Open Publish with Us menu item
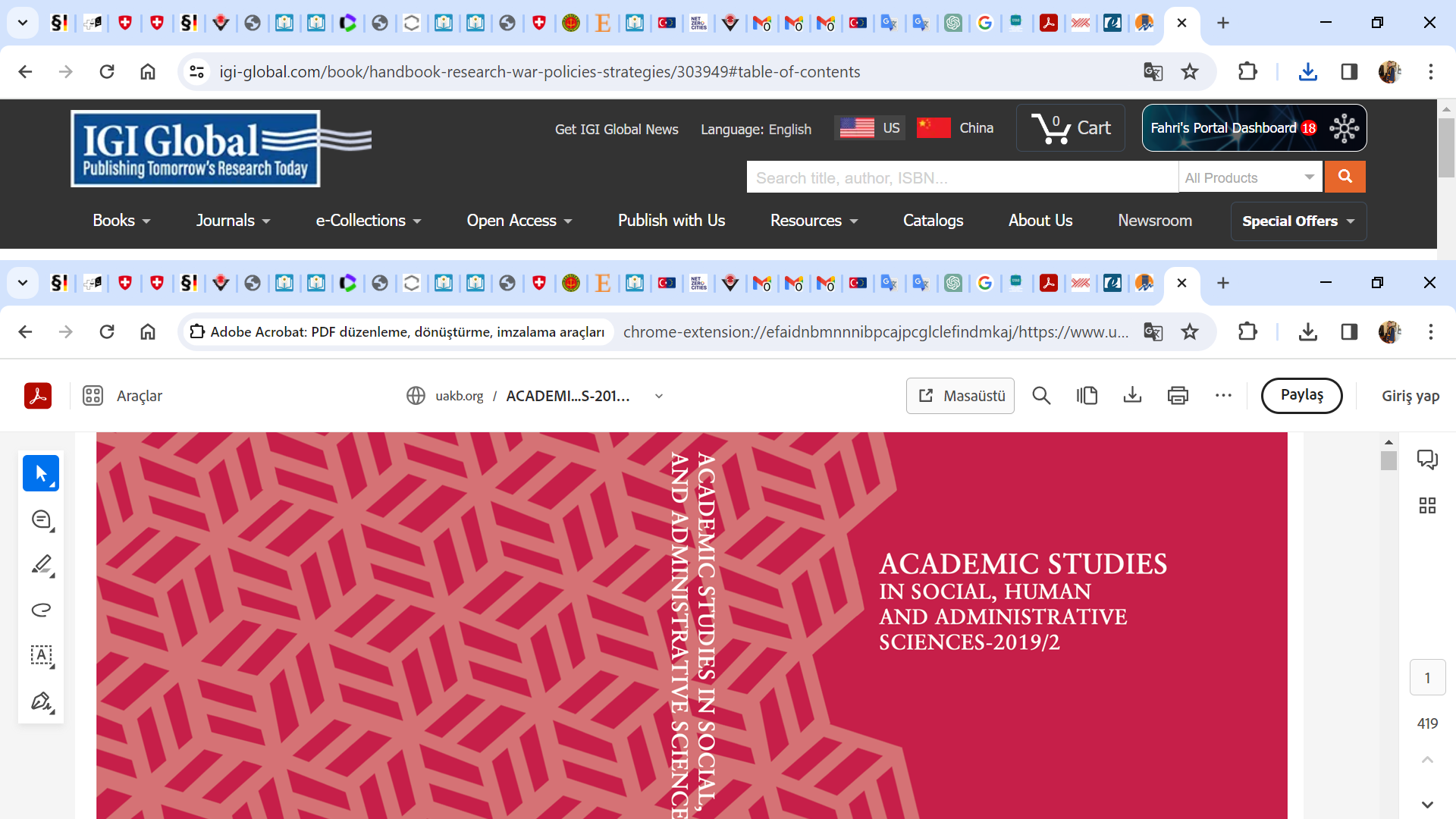 tap(671, 221)
